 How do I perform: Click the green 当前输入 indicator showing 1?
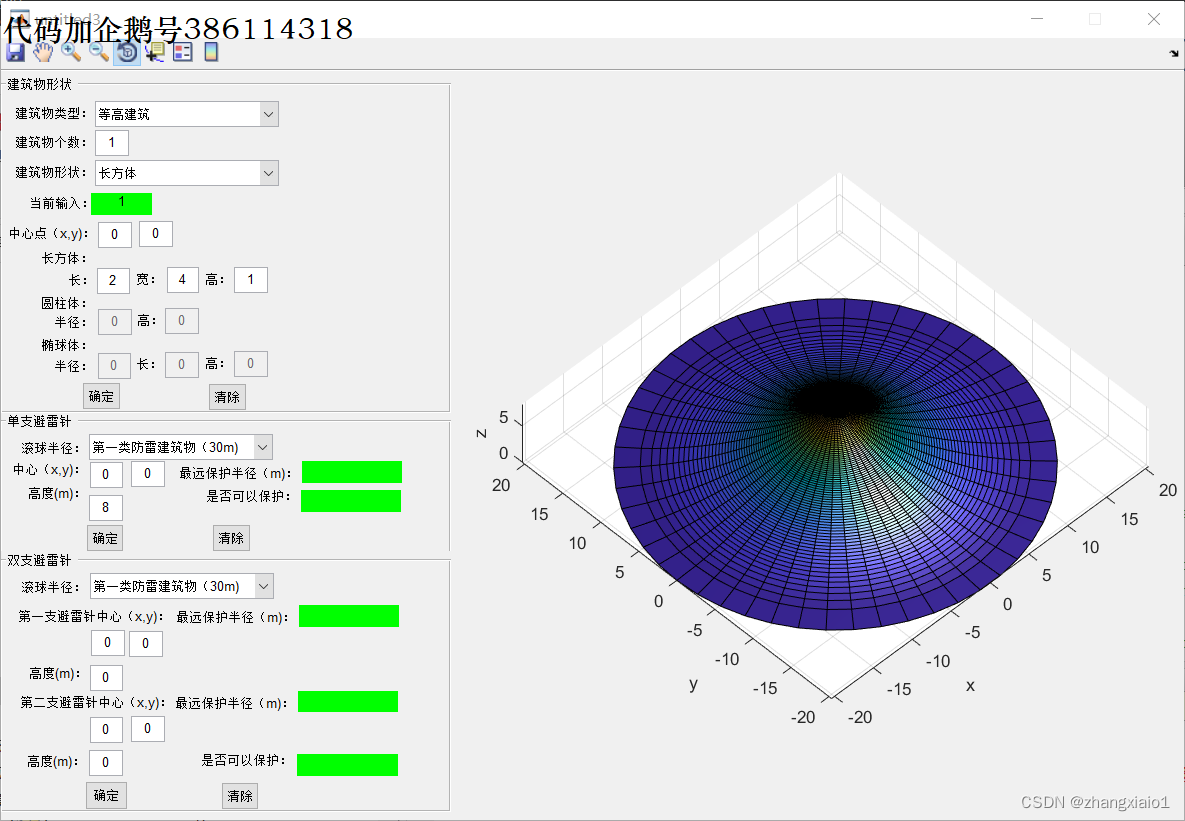[122, 203]
